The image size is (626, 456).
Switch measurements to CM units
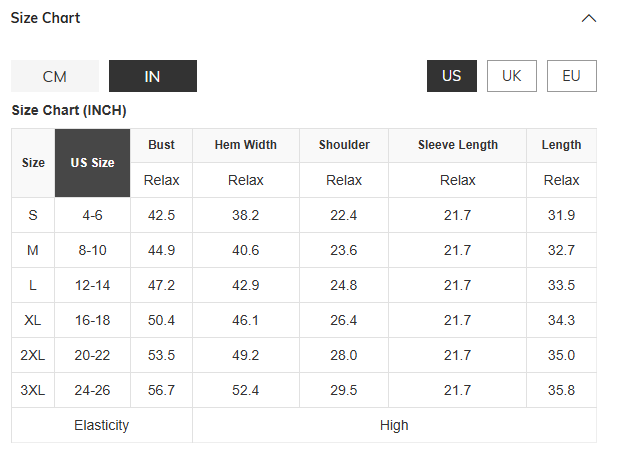55,76
